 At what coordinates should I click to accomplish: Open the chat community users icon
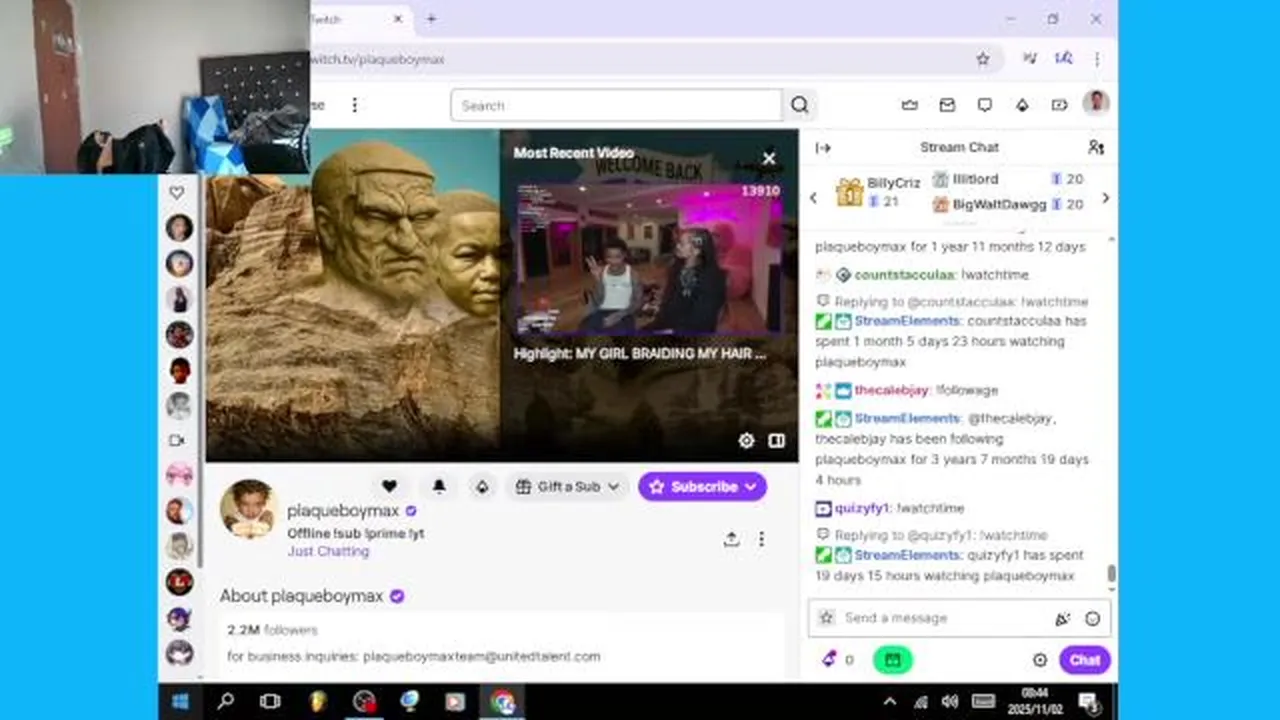[x=1096, y=147]
